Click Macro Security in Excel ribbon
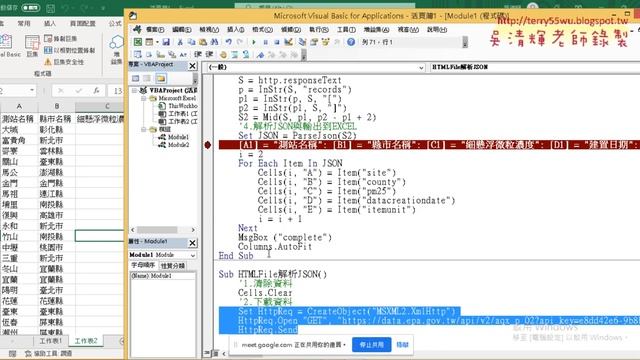Screen dimensions: 640x360 point(64,62)
